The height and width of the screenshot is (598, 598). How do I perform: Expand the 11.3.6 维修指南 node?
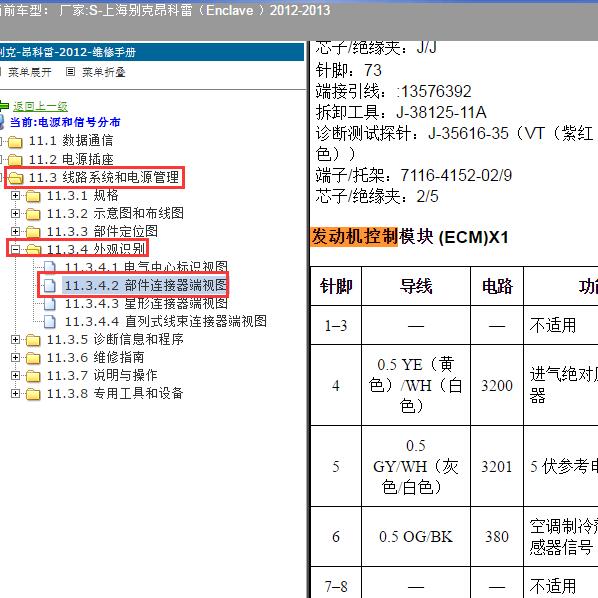15,357
